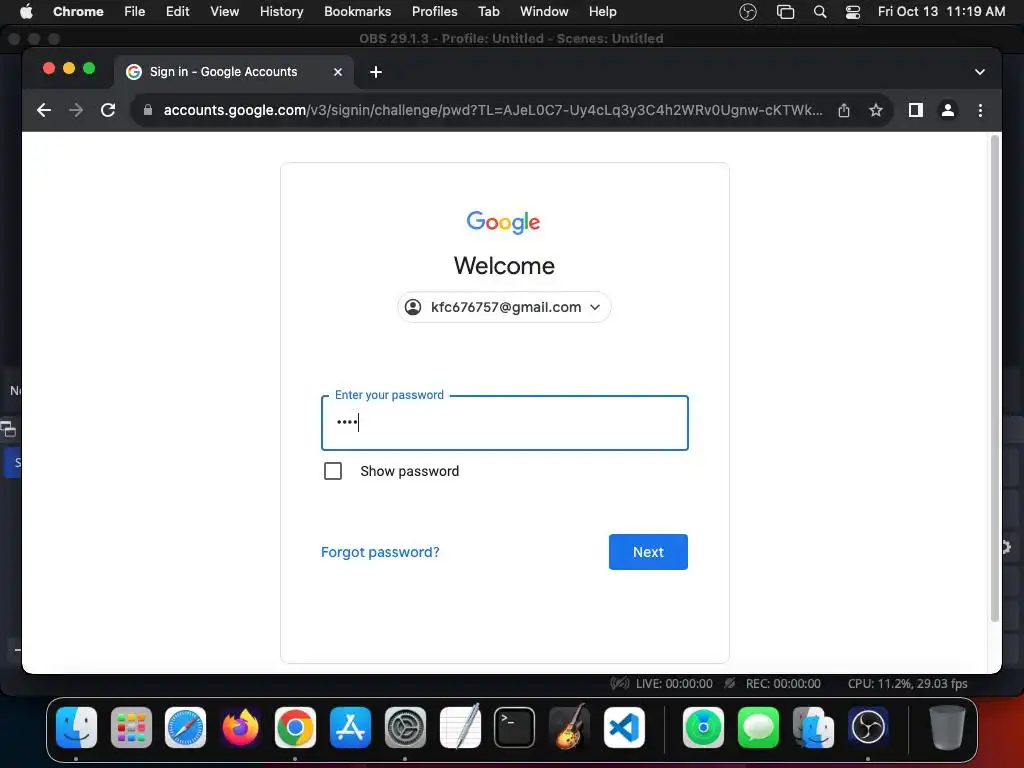Click the Google logo
This screenshot has width=1024, height=768.
pyautogui.click(x=504, y=222)
